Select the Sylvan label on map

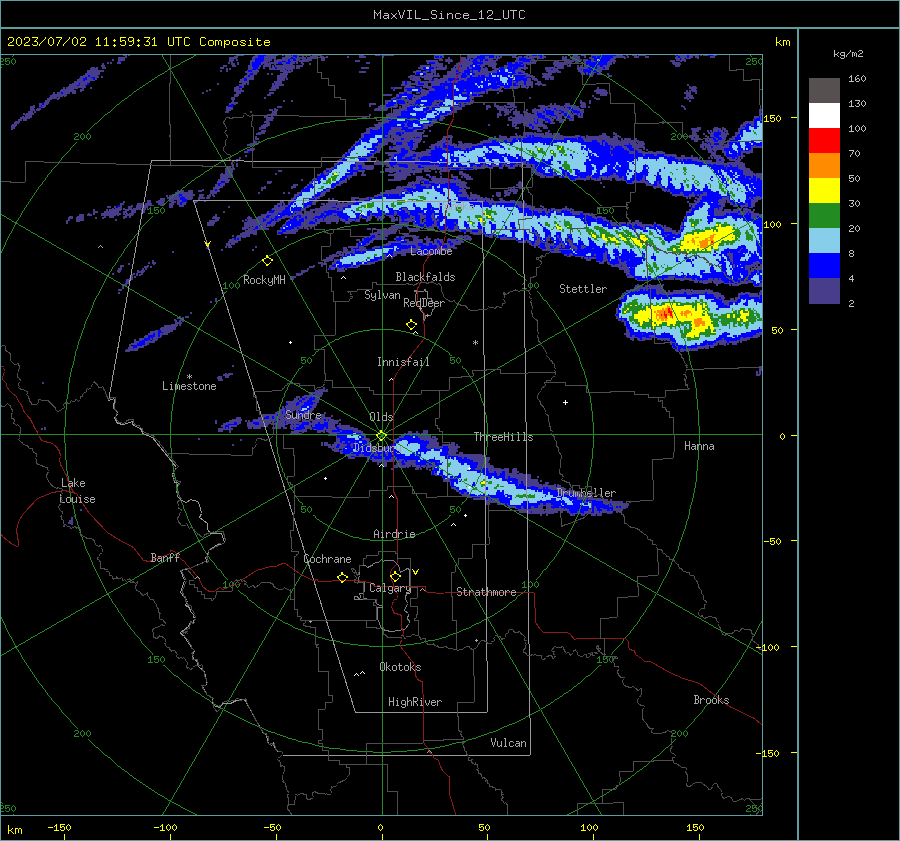click(382, 295)
